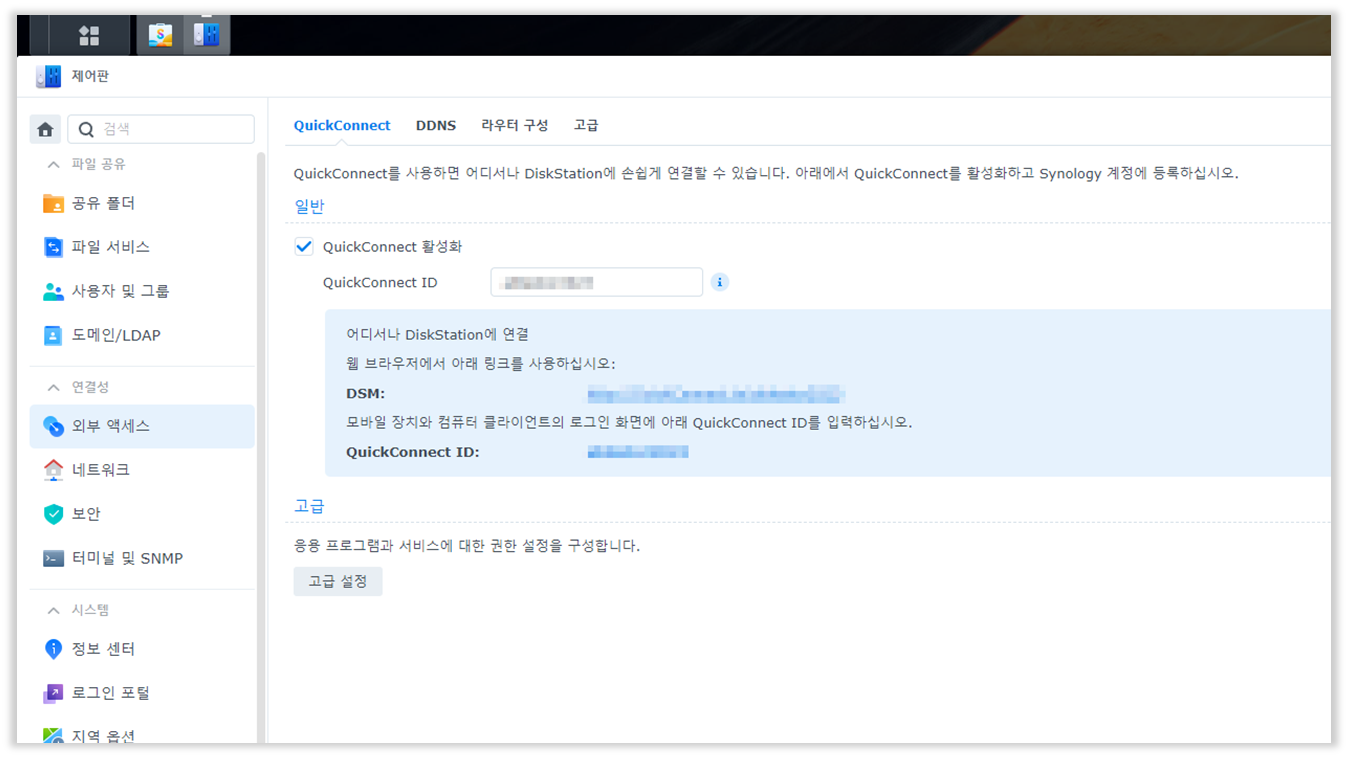Switch to the 고급 tab

tap(586, 125)
